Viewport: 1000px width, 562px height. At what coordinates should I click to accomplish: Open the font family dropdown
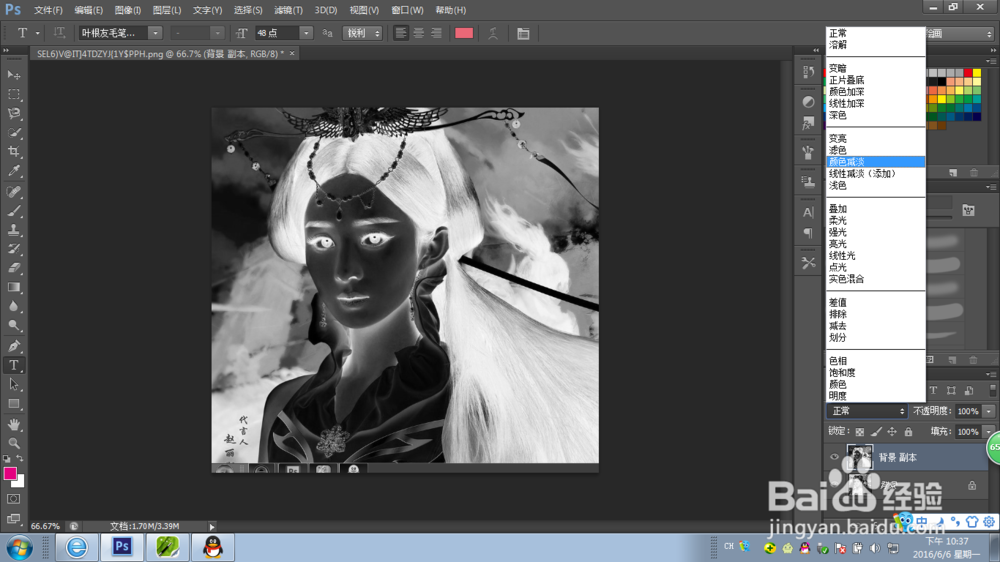pos(155,33)
